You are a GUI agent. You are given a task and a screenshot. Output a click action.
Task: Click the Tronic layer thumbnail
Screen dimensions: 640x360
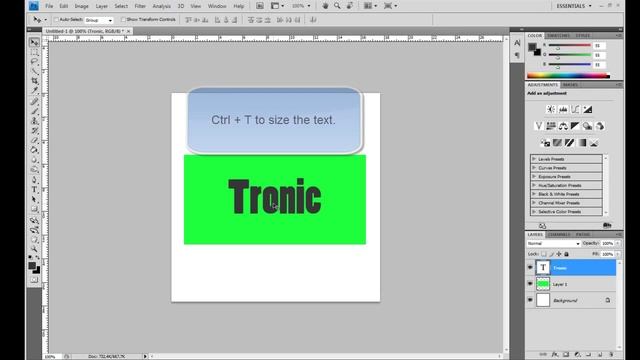543,268
